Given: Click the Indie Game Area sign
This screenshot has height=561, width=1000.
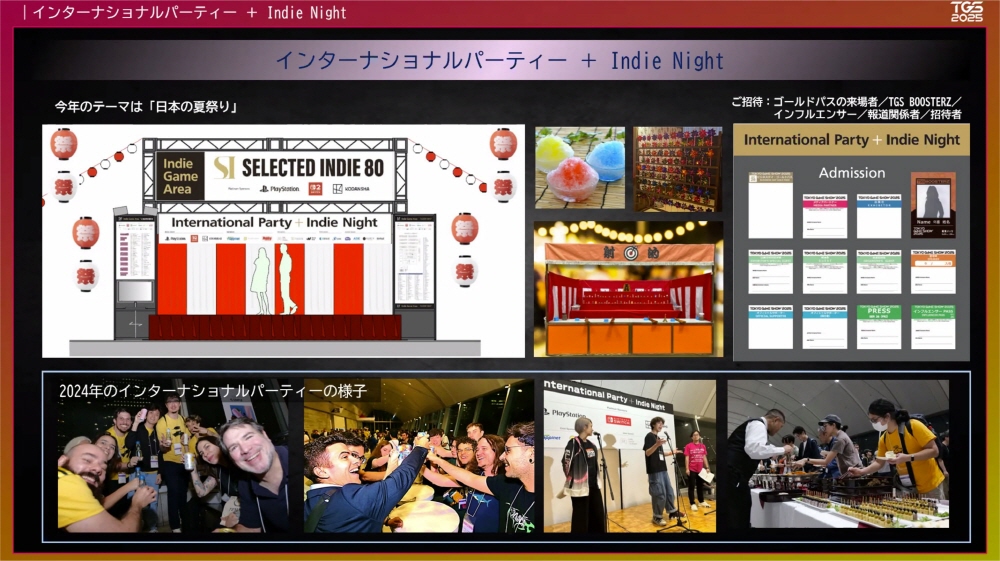Looking at the screenshot, I should tap(180, 176).
